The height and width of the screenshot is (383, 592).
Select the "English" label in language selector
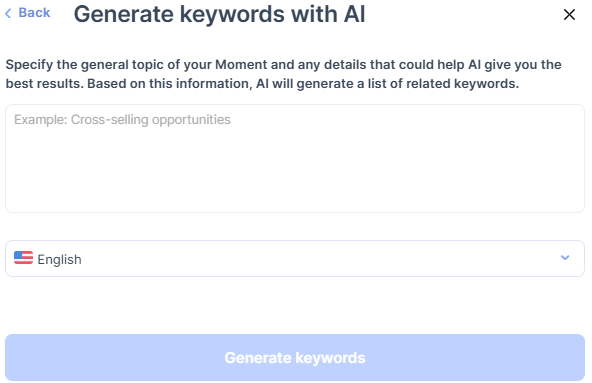point(59,259)
